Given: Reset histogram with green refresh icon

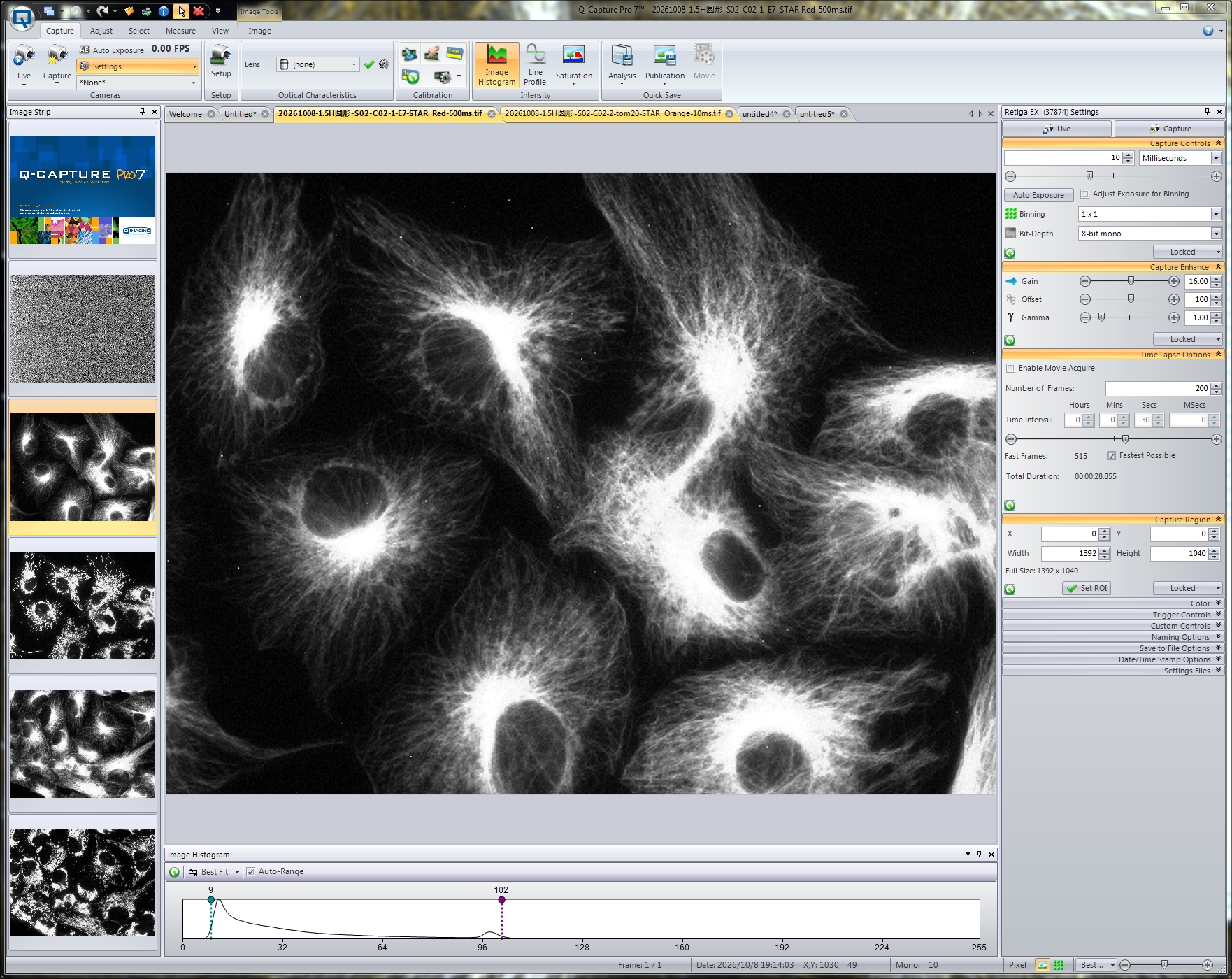Looking at the screenshot, I should (175, 872).
